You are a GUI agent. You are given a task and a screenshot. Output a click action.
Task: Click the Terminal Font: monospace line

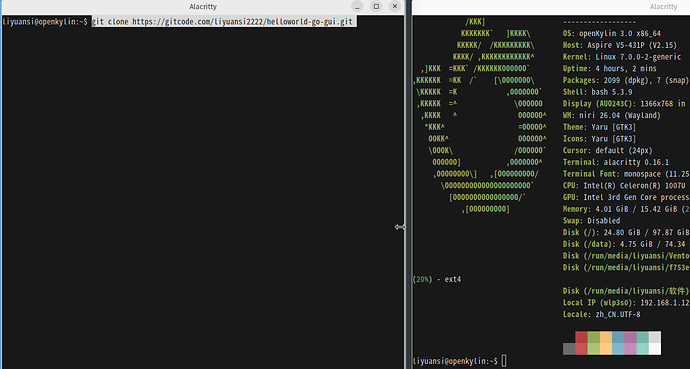tap(626, 174)
